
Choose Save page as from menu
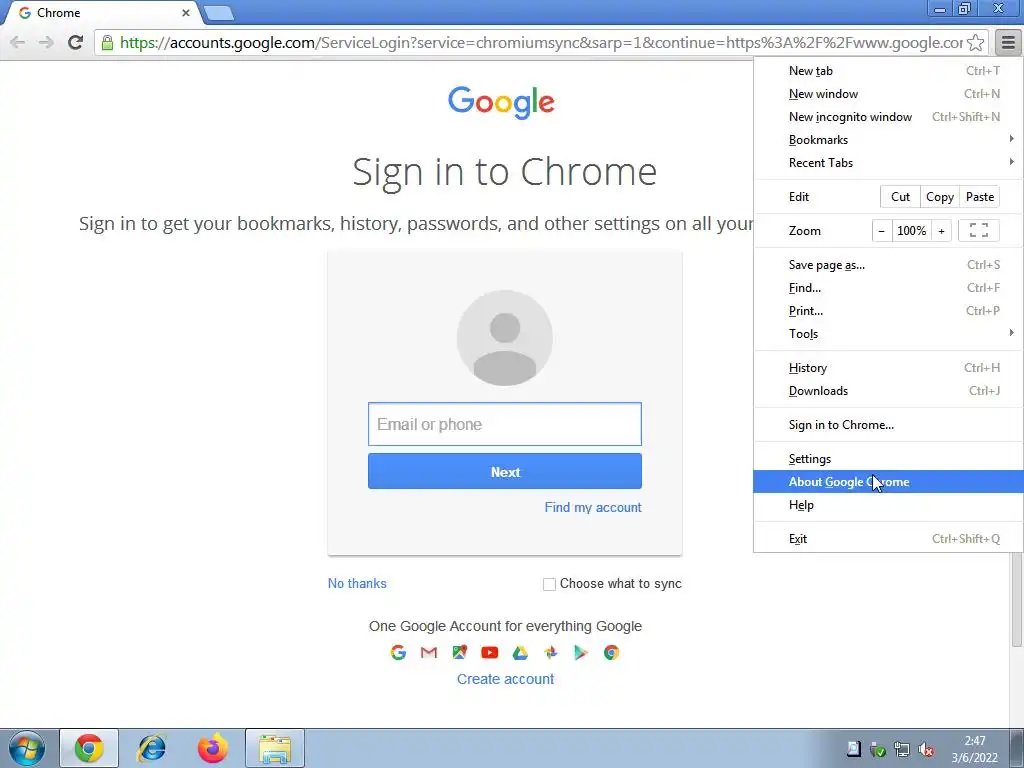tap(888, 265)
